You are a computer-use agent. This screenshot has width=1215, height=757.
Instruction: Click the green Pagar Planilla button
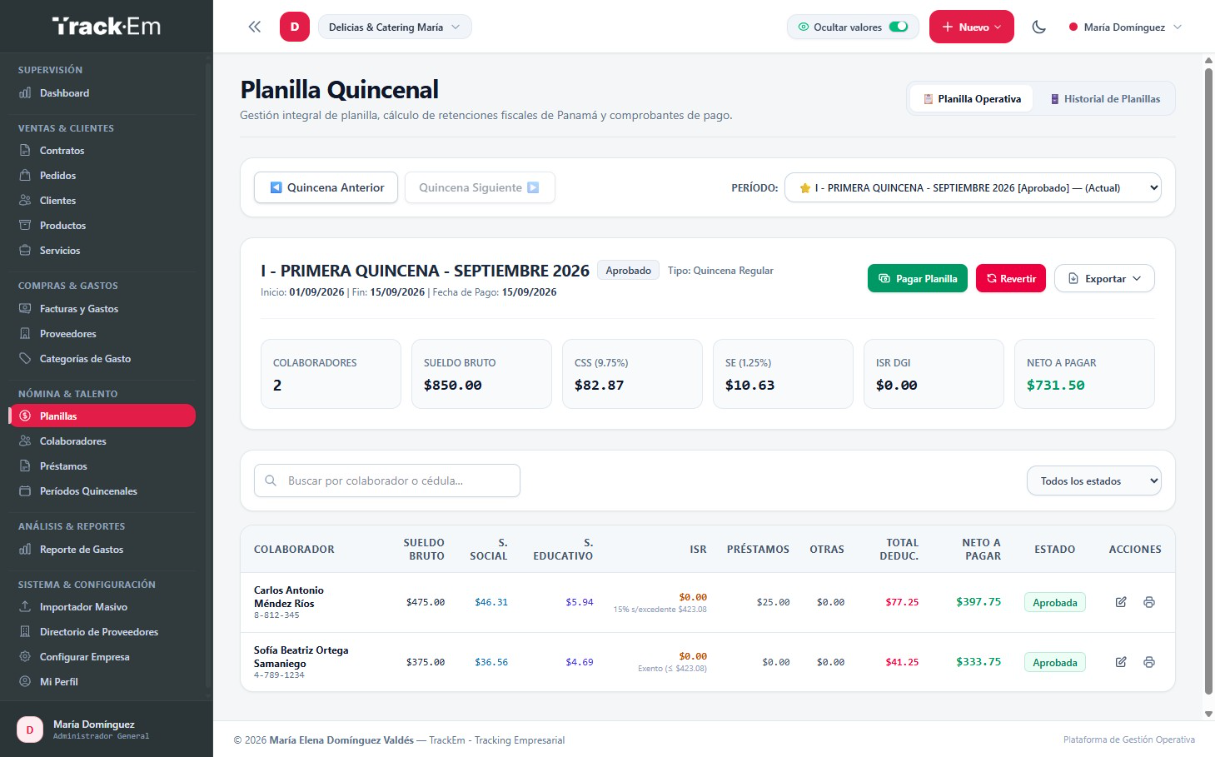918,278
